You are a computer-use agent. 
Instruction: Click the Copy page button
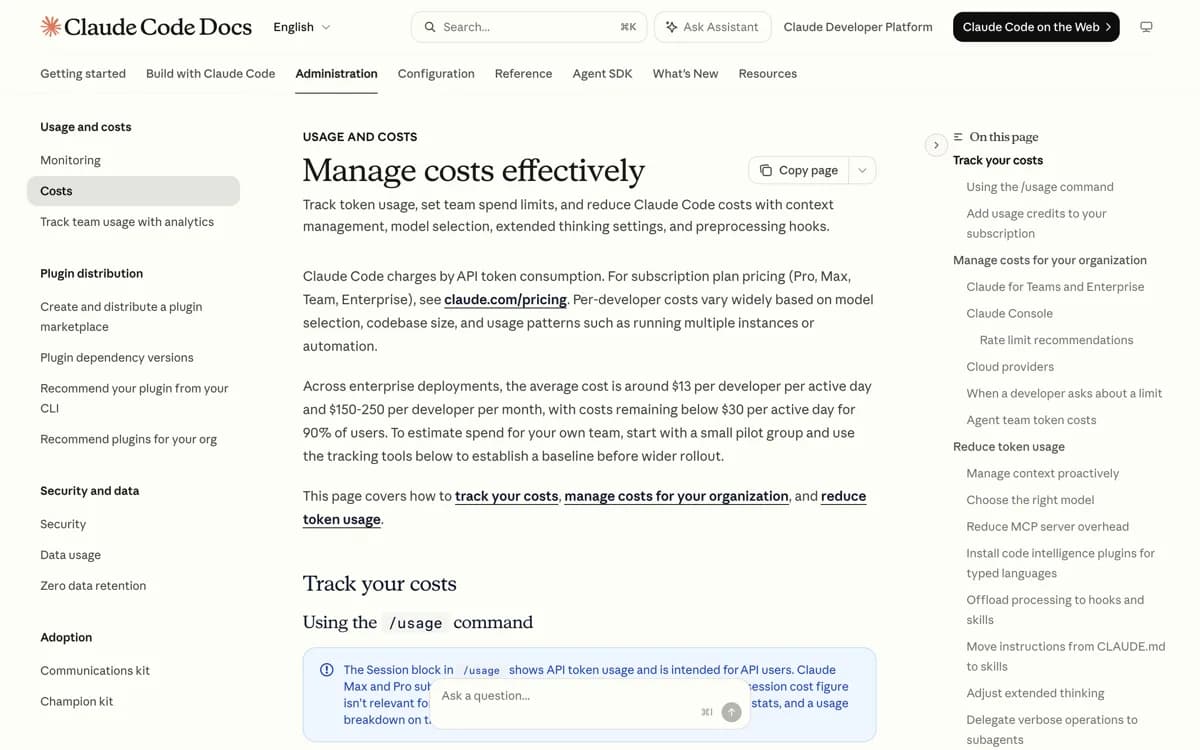798,170
